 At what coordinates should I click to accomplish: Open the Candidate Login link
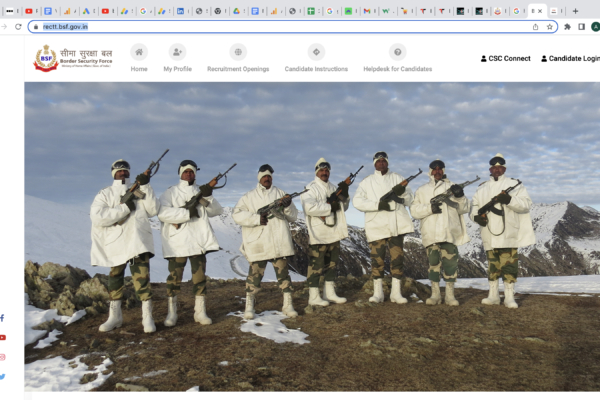tap(571, 59)
